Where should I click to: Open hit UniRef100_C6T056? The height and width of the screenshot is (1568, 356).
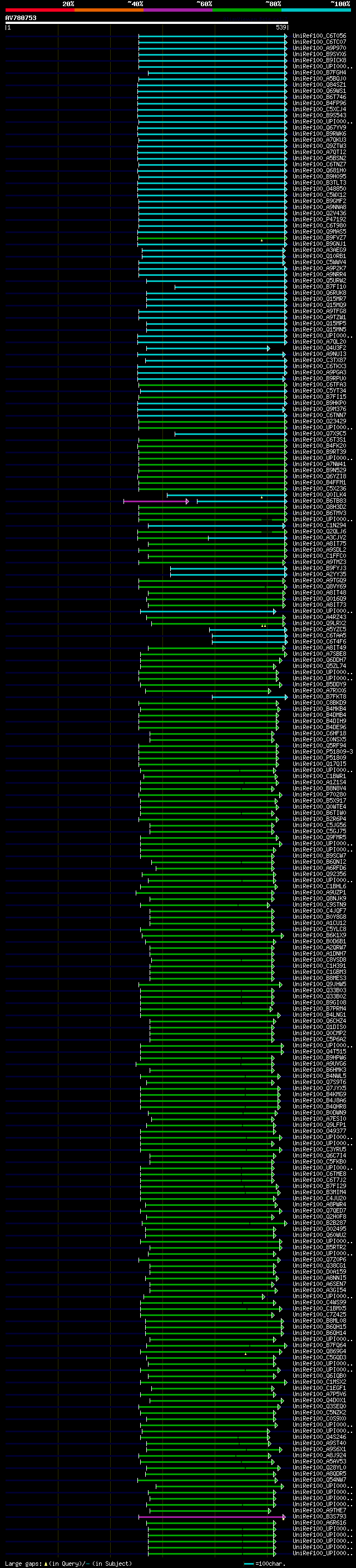tap(319, 36)
